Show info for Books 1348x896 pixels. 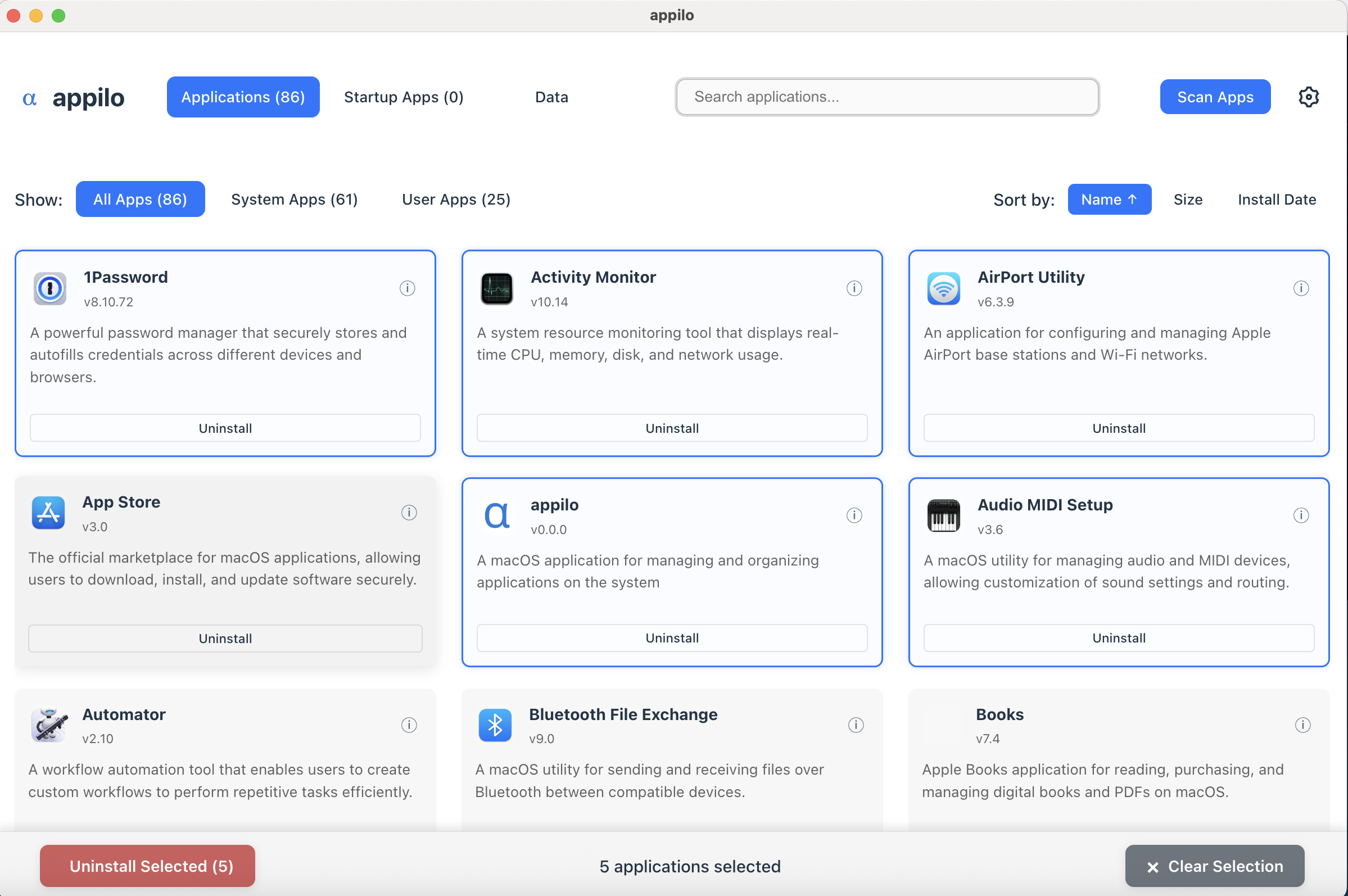pyautogui.click(x=1302, y=725)
